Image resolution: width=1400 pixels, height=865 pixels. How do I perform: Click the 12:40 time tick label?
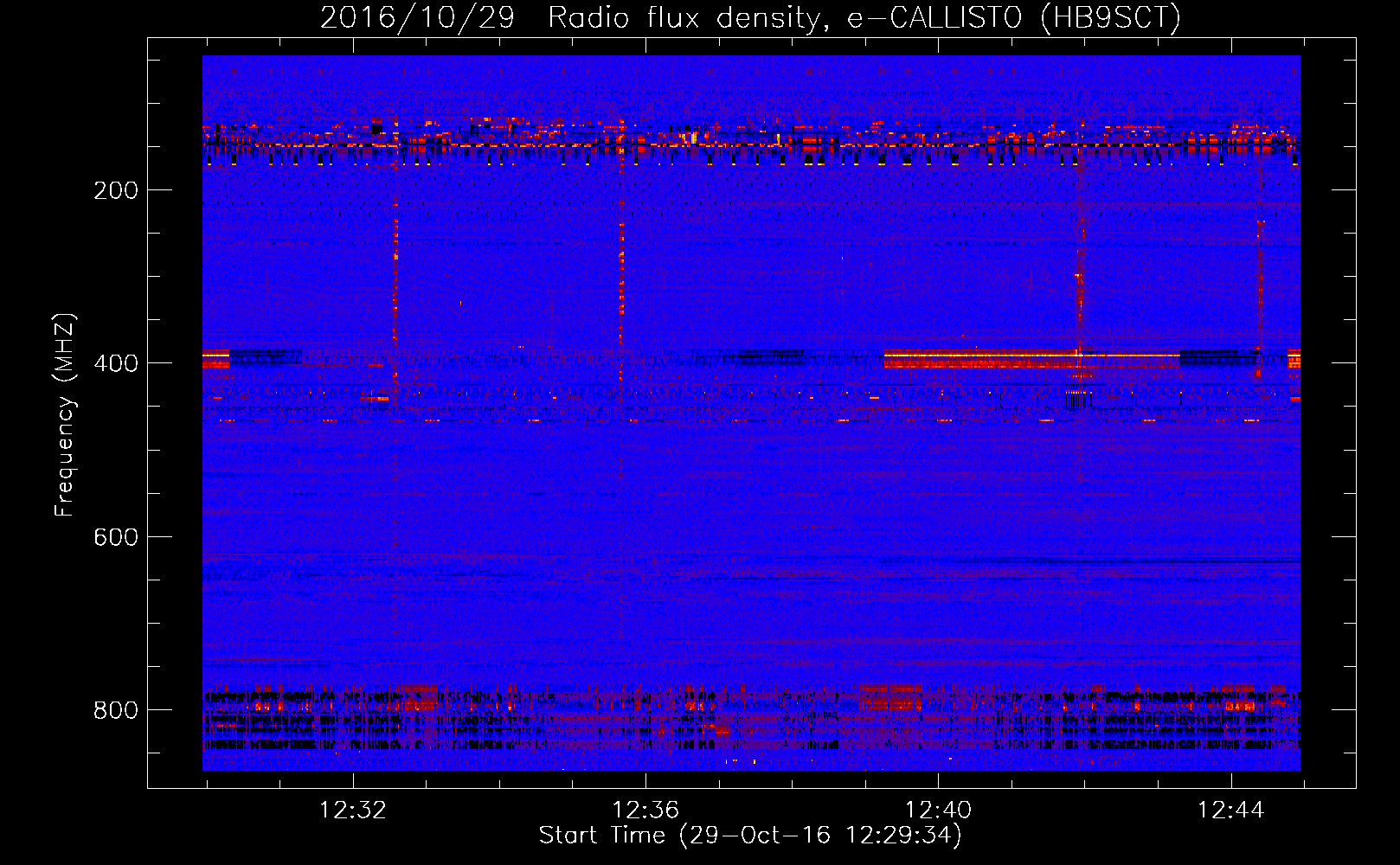pos(938,811)
